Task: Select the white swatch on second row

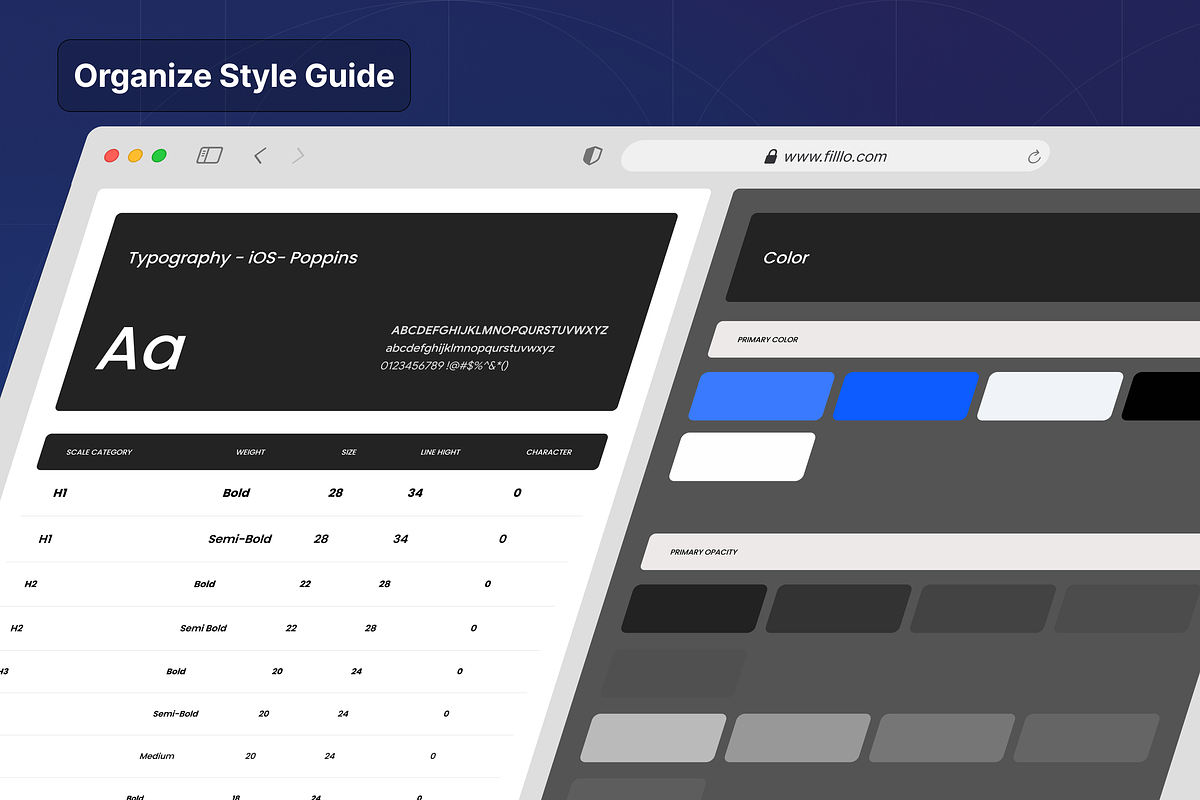Action: point(742,457)
